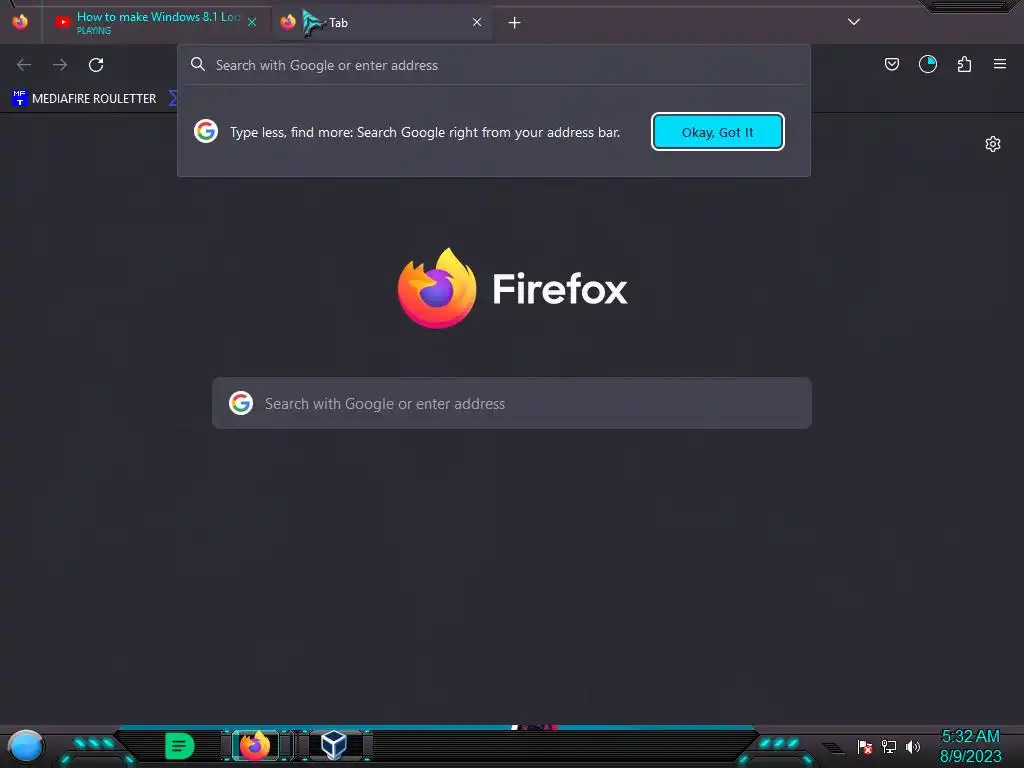
Task: Open the Extensions puzzle icon
Action: pos(964,64)
